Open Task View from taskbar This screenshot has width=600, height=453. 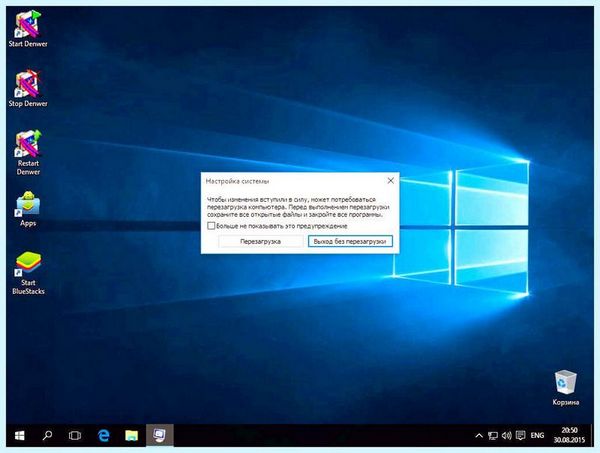pyautogui.click(x=75, y=435)
